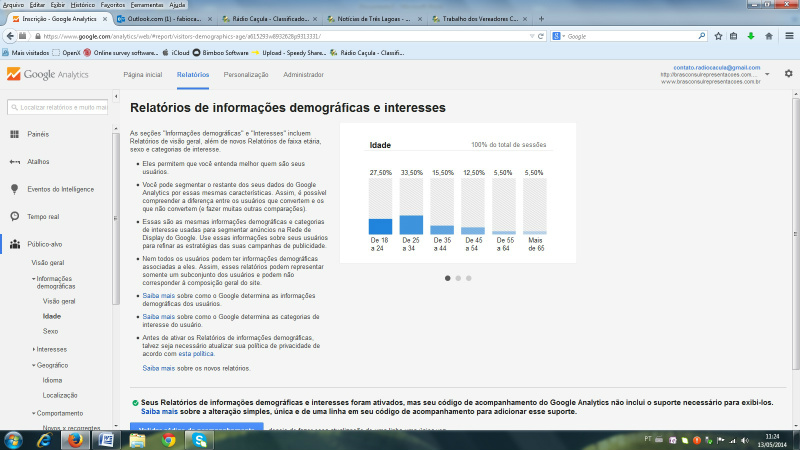Screen dimensions: 800x450
Task: Click the Eventos do Intelligence lightbulb icon
Action: pyautogui.click(x=15, y=188)
